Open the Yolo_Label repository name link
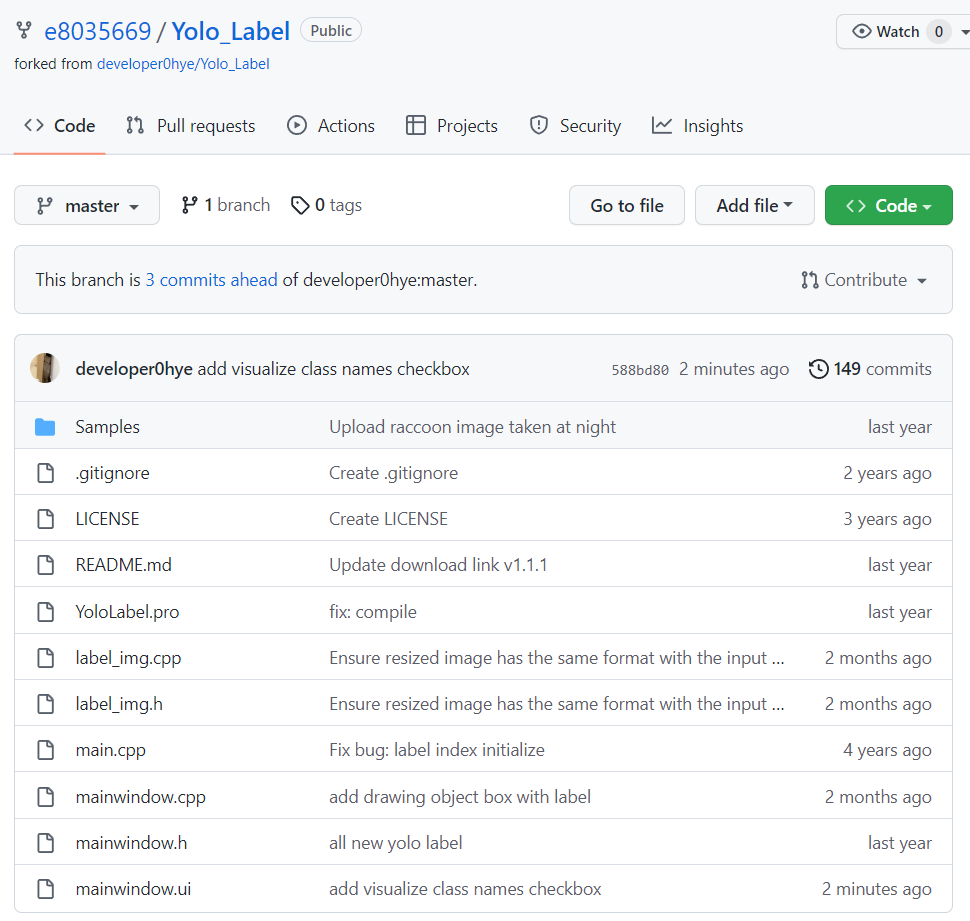This screenshot has width=970, height=921. (x=231, y=31)
